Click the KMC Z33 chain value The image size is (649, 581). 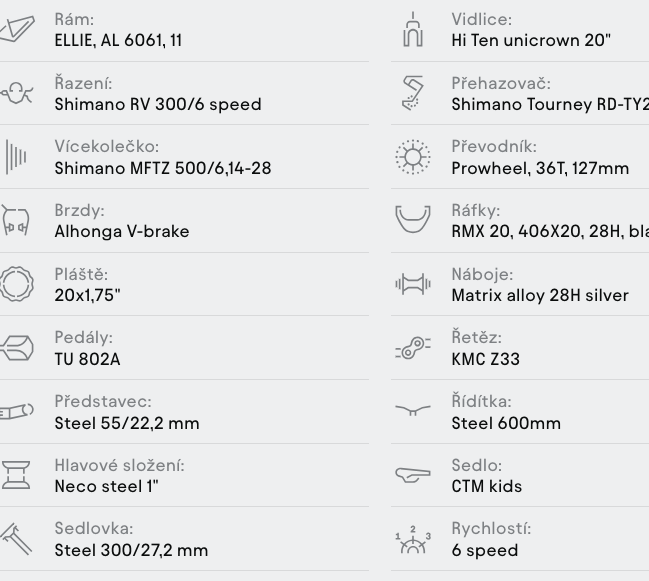coord(486,359)
